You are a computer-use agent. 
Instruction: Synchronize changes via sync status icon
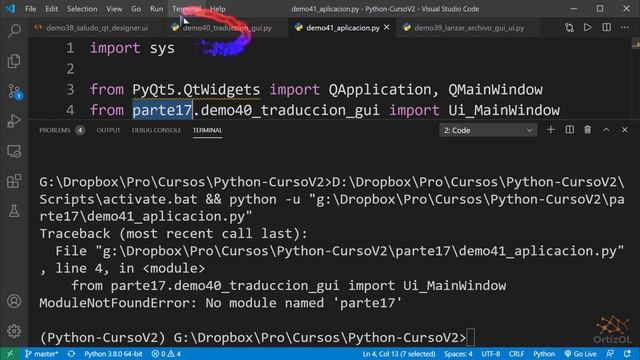[x=71, y=353]
